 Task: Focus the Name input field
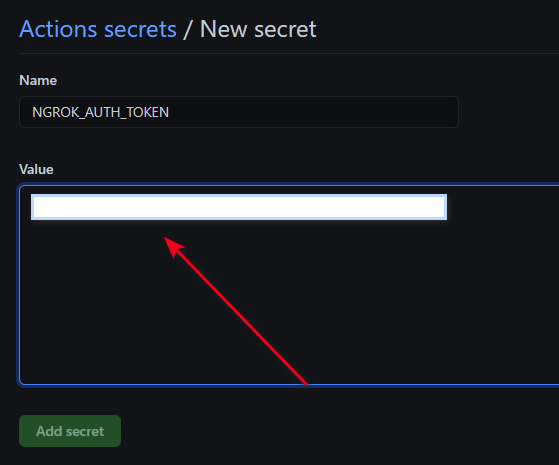click(239, 112)
